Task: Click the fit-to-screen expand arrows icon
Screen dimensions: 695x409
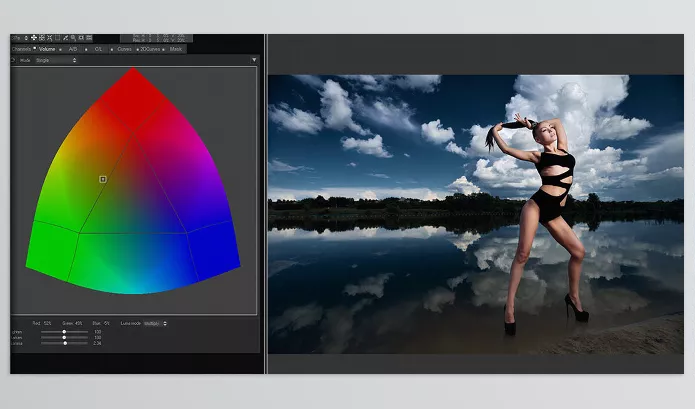Action: [x=49, y=37]
